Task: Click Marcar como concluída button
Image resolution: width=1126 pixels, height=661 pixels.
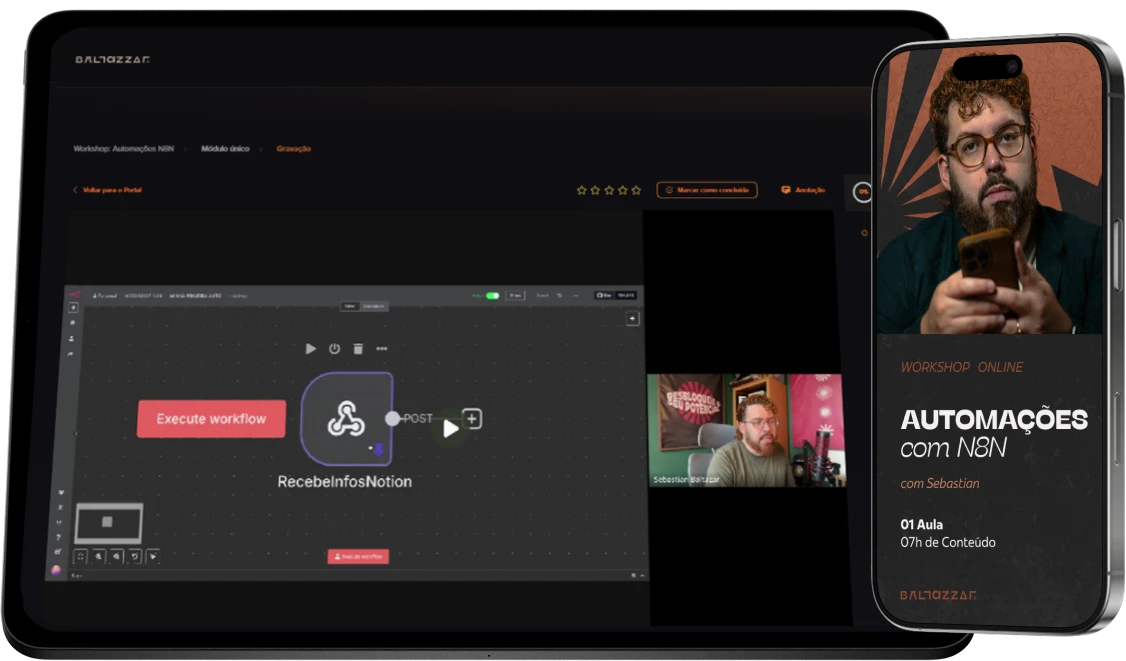Action: [x=707, y=190]
